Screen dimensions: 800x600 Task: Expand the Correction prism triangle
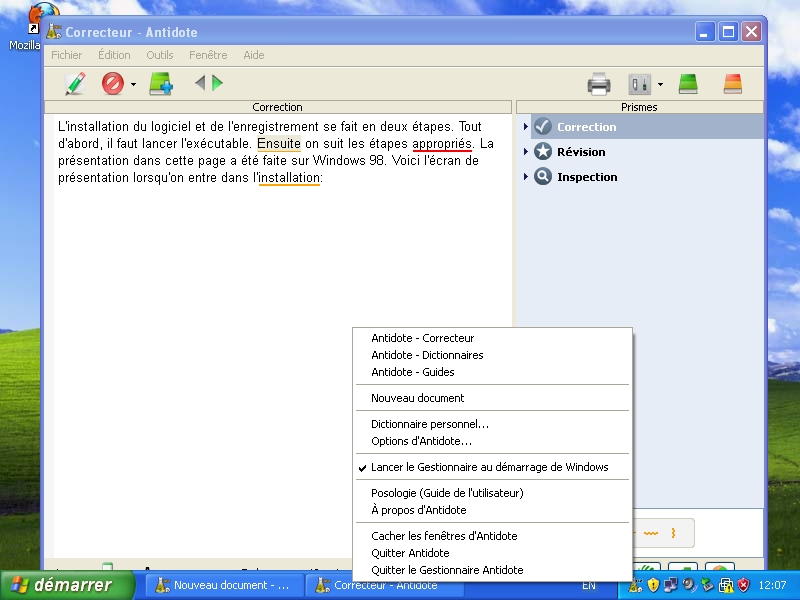click(525, 127)
